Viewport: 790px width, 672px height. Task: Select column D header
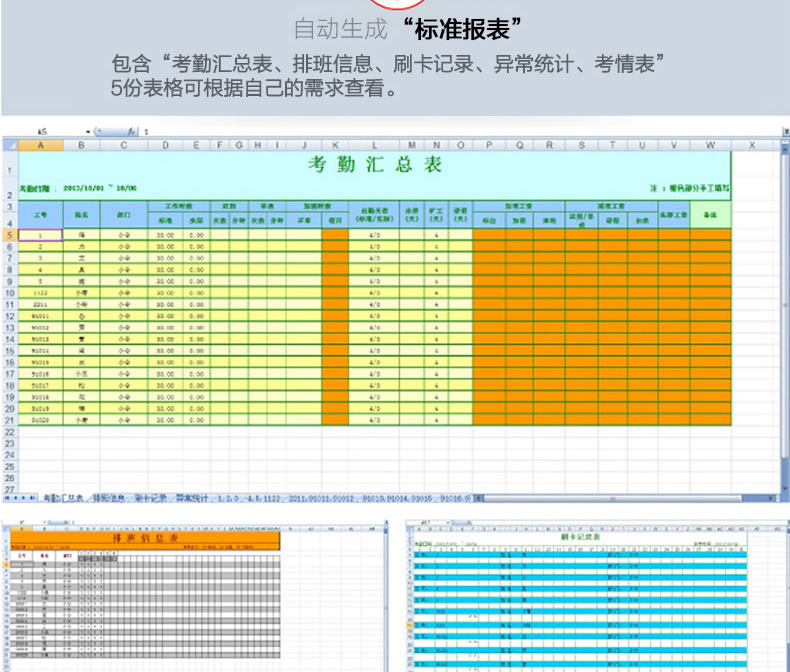165,146
